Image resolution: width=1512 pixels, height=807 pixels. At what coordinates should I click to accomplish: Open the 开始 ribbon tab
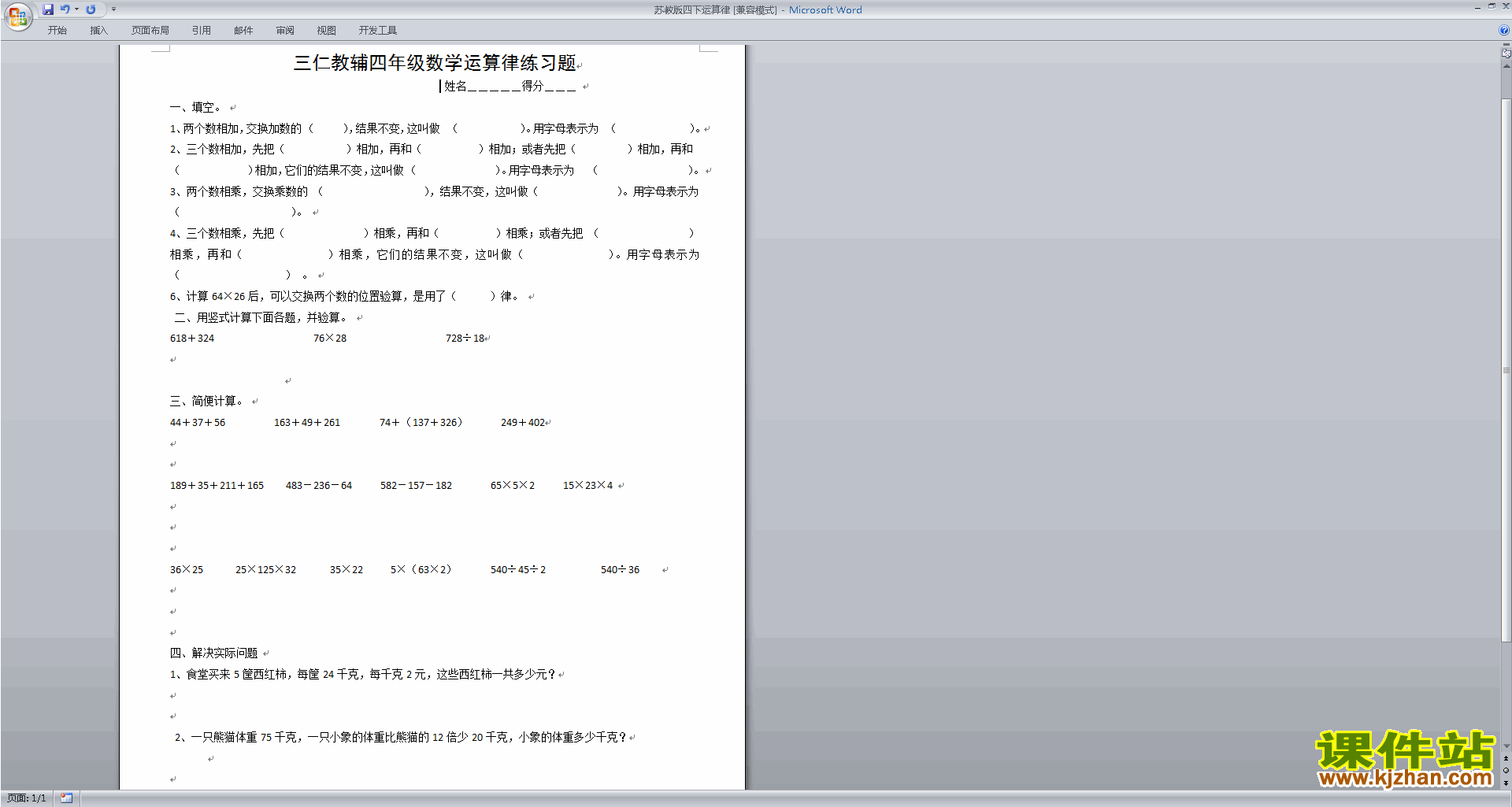pyautogui.click(x=57, y=31)
